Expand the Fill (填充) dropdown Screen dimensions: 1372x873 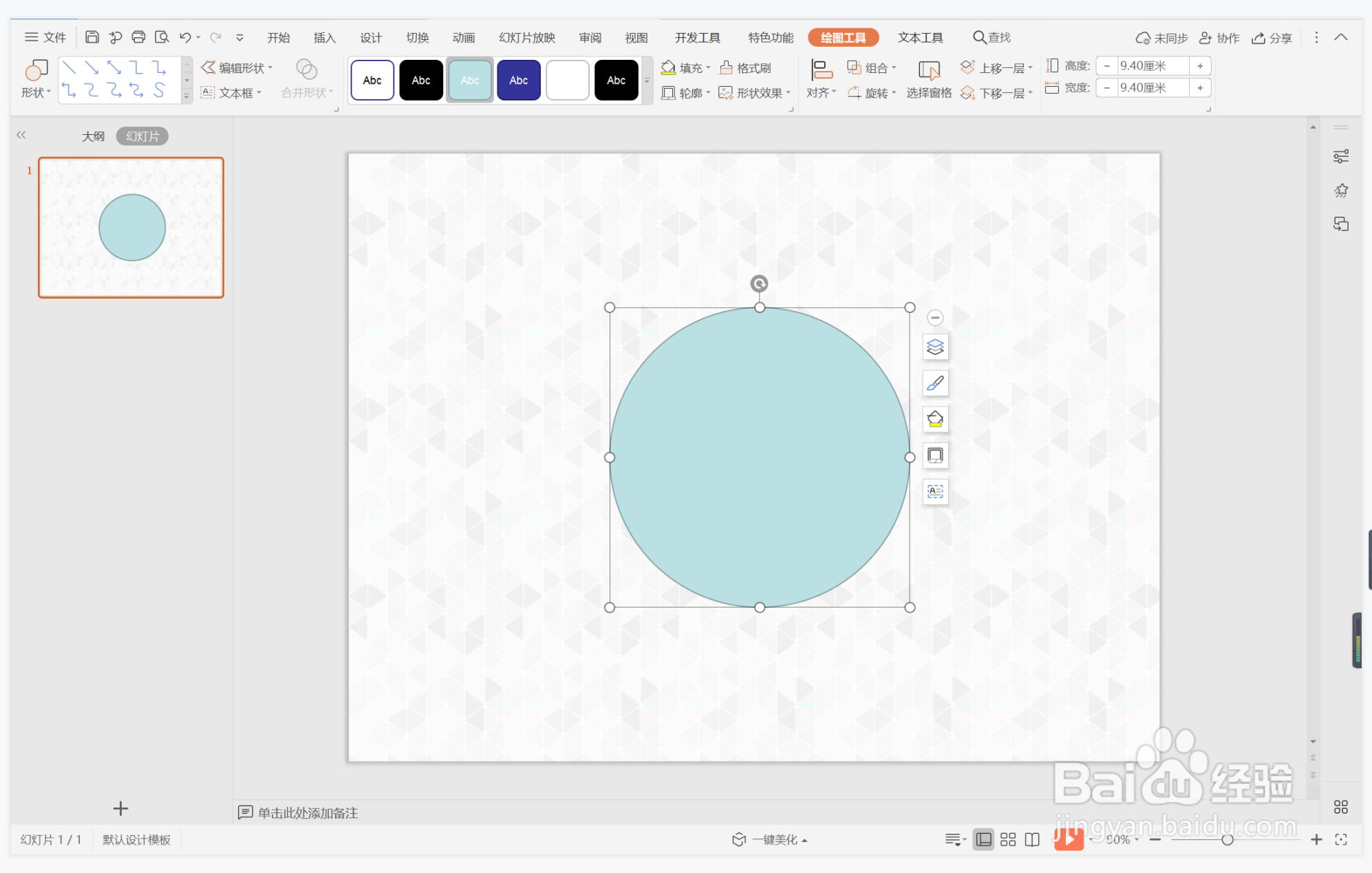click(685, 67)
